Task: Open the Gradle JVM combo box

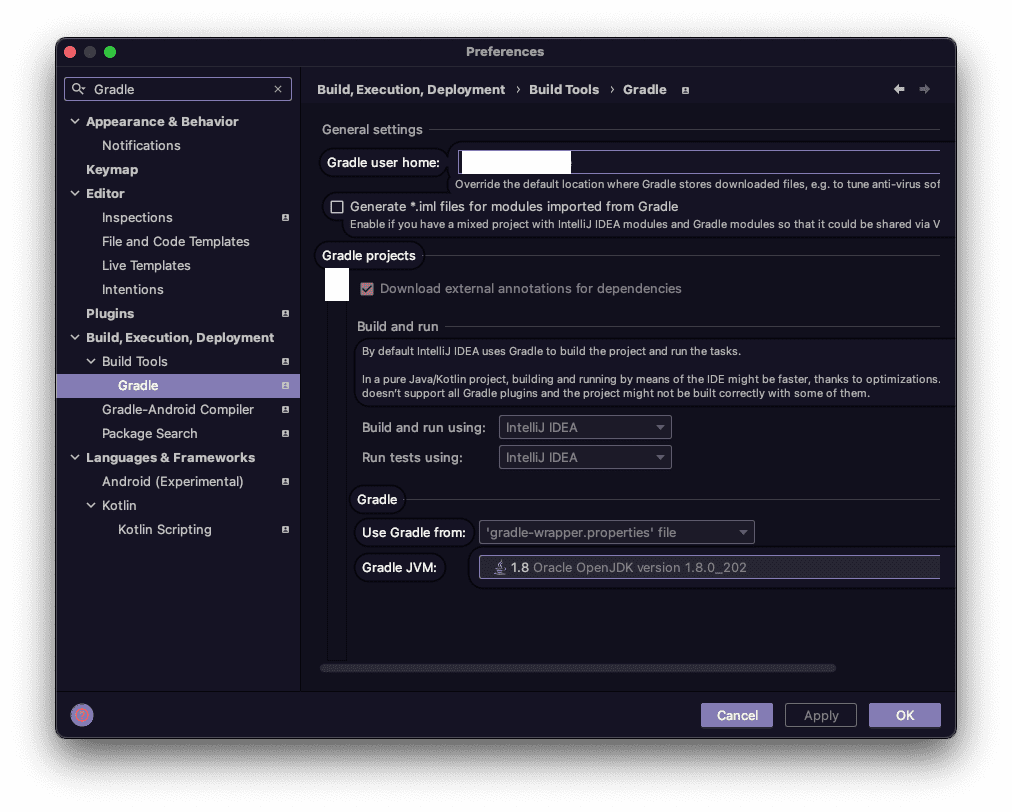Action: click(x=709, y=567)
